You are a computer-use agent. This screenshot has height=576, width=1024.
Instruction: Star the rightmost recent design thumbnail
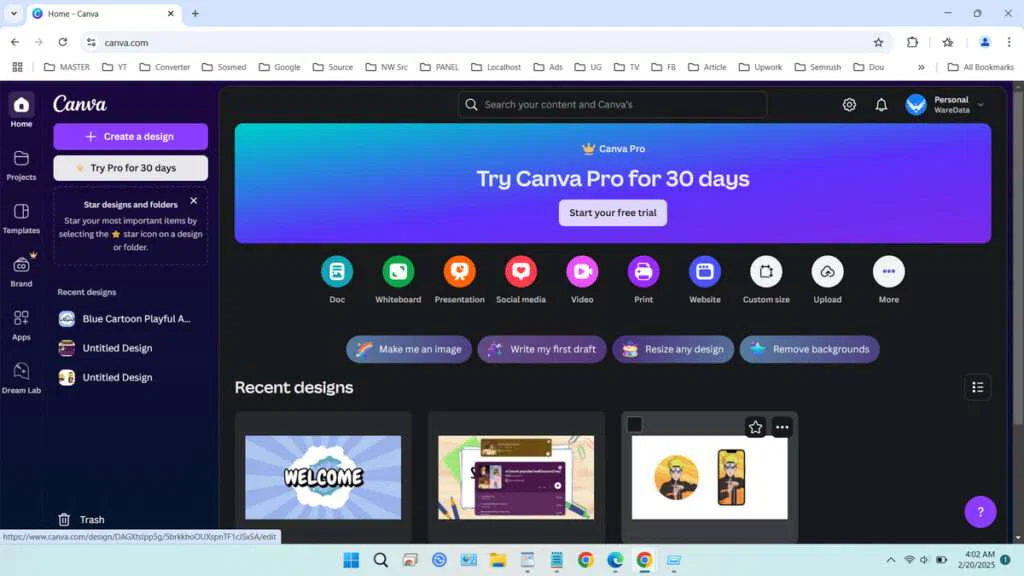click(x=755, y=426)
